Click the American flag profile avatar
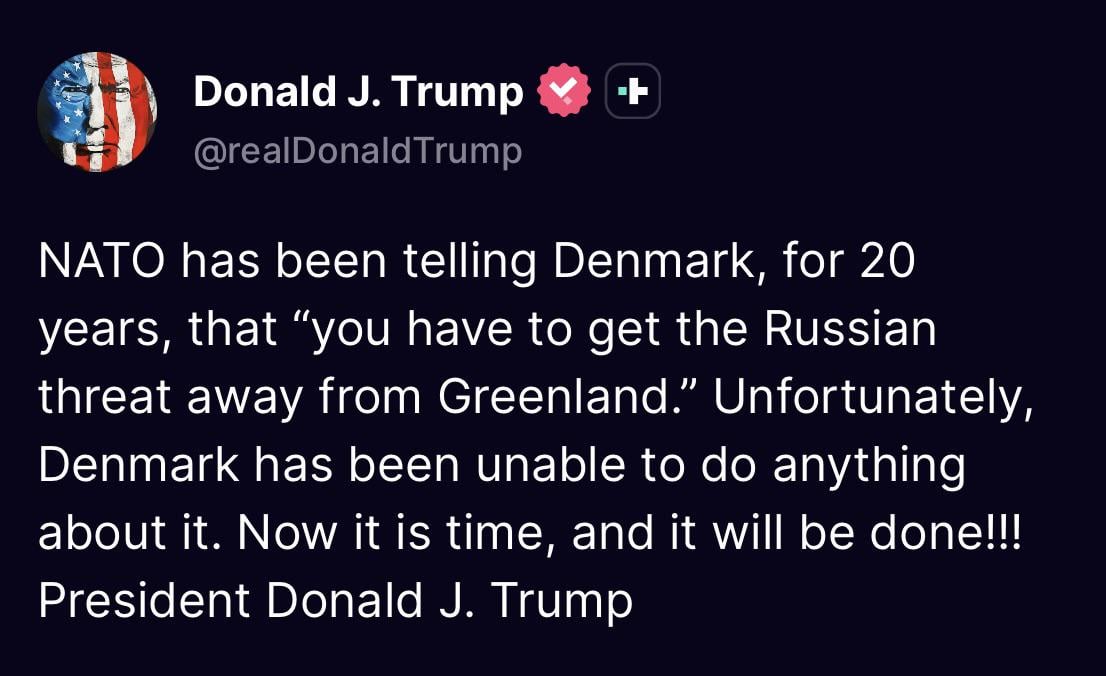 click(97, 111)
